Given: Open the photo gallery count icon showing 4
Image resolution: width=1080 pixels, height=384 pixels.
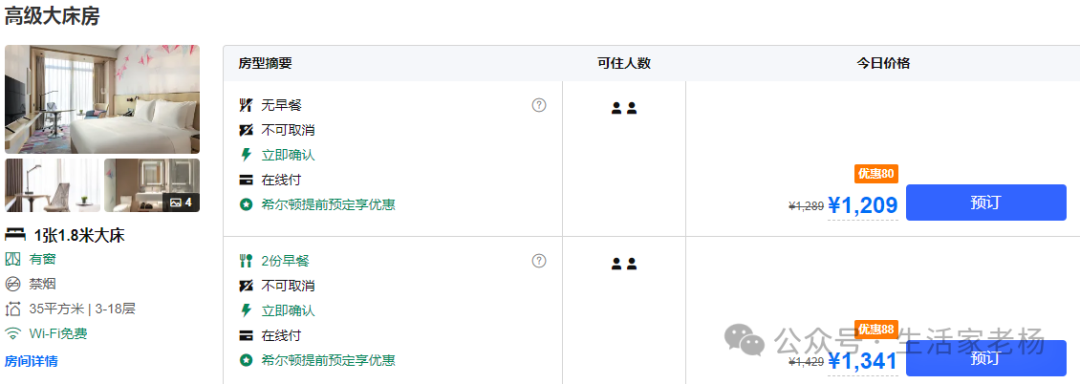Looking at the screenshot, I should tap(180, 202).
